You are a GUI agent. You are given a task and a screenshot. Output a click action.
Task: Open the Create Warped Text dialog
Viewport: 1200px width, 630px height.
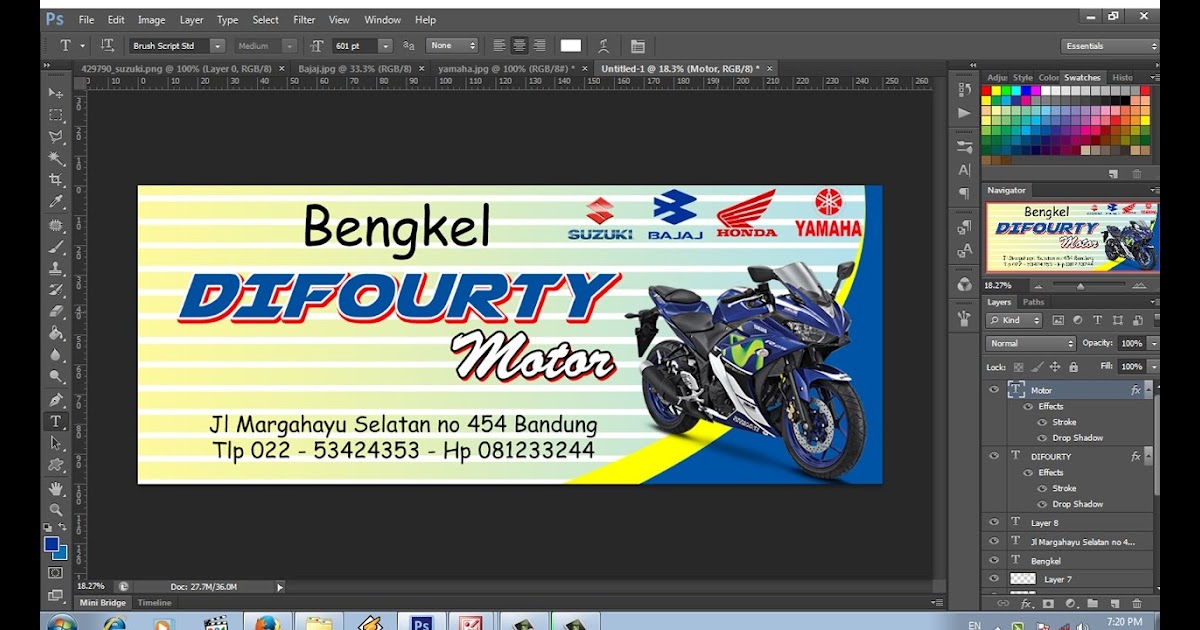[x=604, y=46]
